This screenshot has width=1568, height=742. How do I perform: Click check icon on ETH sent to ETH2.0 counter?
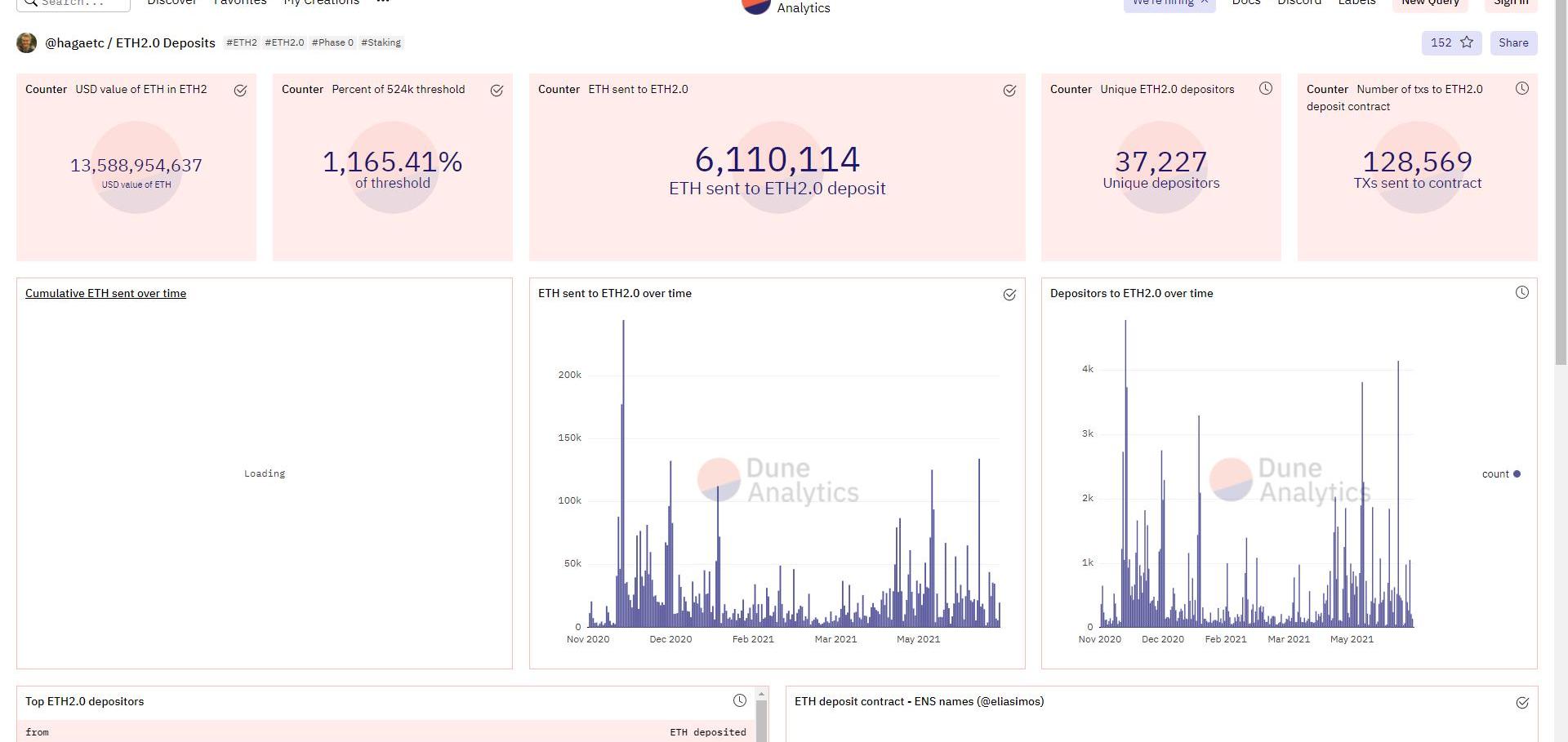tap(1009, 91)
